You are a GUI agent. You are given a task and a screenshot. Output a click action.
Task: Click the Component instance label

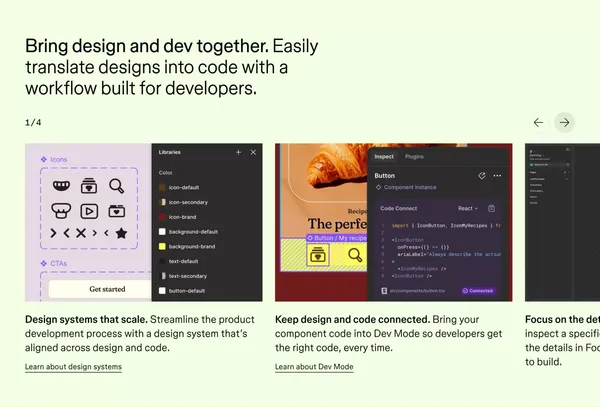(x=410, y=187)
